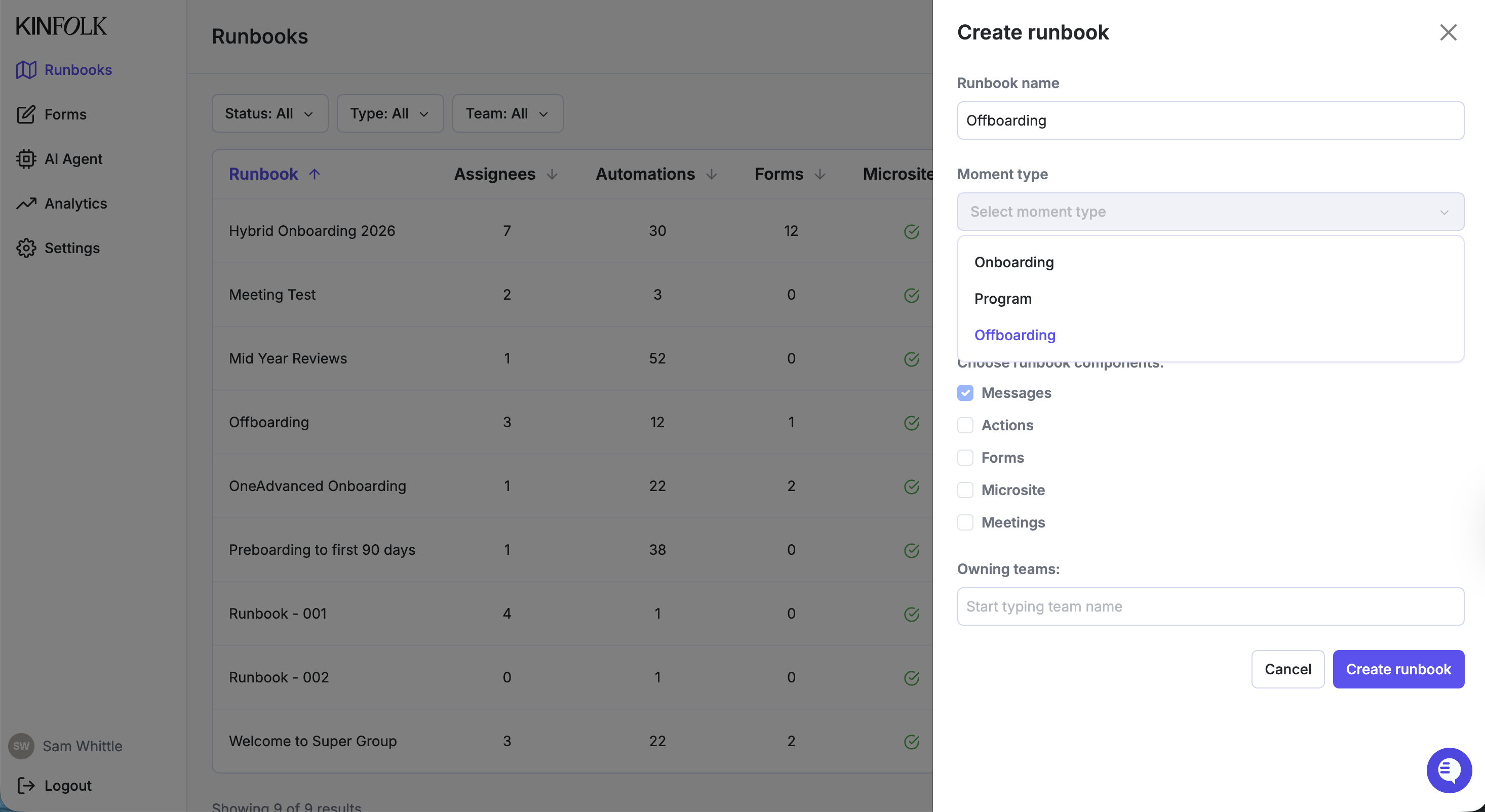This screenshot has height=812, width=1485.
Task: Click microsite check icon for Meeting Test row
Action: click(x=911, y=296)
